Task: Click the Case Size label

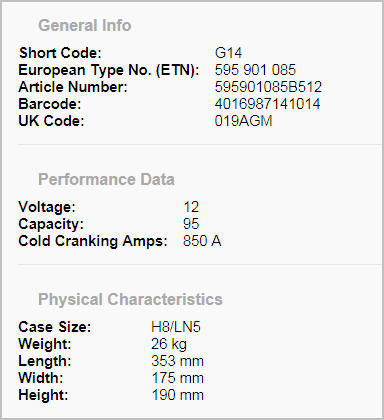Action: 55,327
